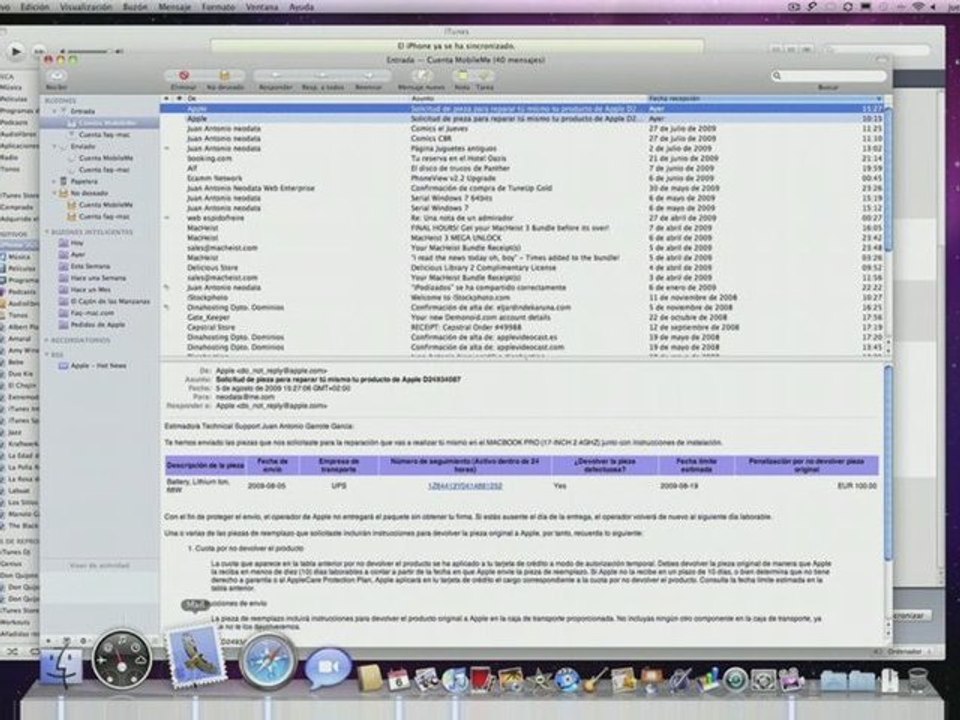Screen dimensions: 960x720
Task: Create a new Tarea from toolbar
Action: (x=485, y=75)
